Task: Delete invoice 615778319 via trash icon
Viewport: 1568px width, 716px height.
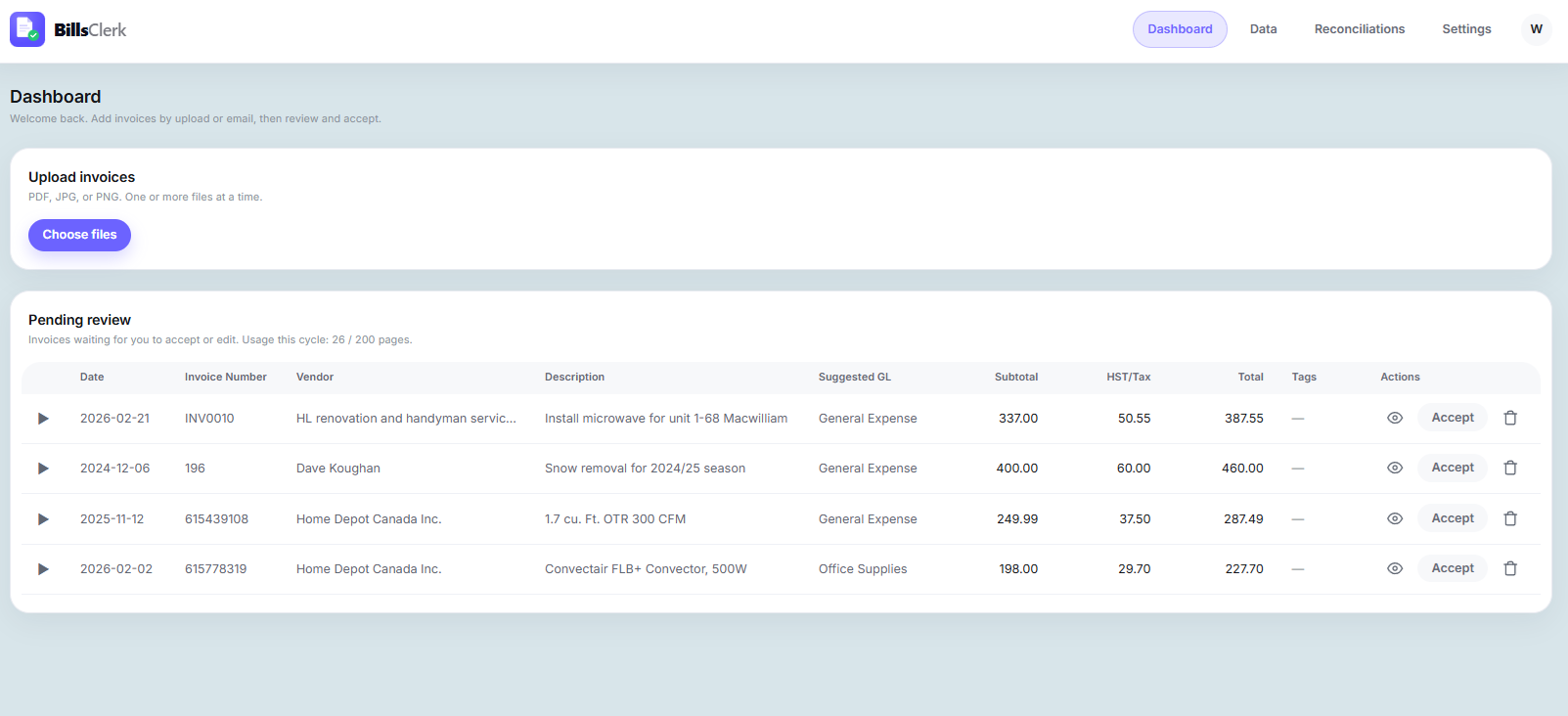Action: pyautogui.click(x=1510, y=568)
